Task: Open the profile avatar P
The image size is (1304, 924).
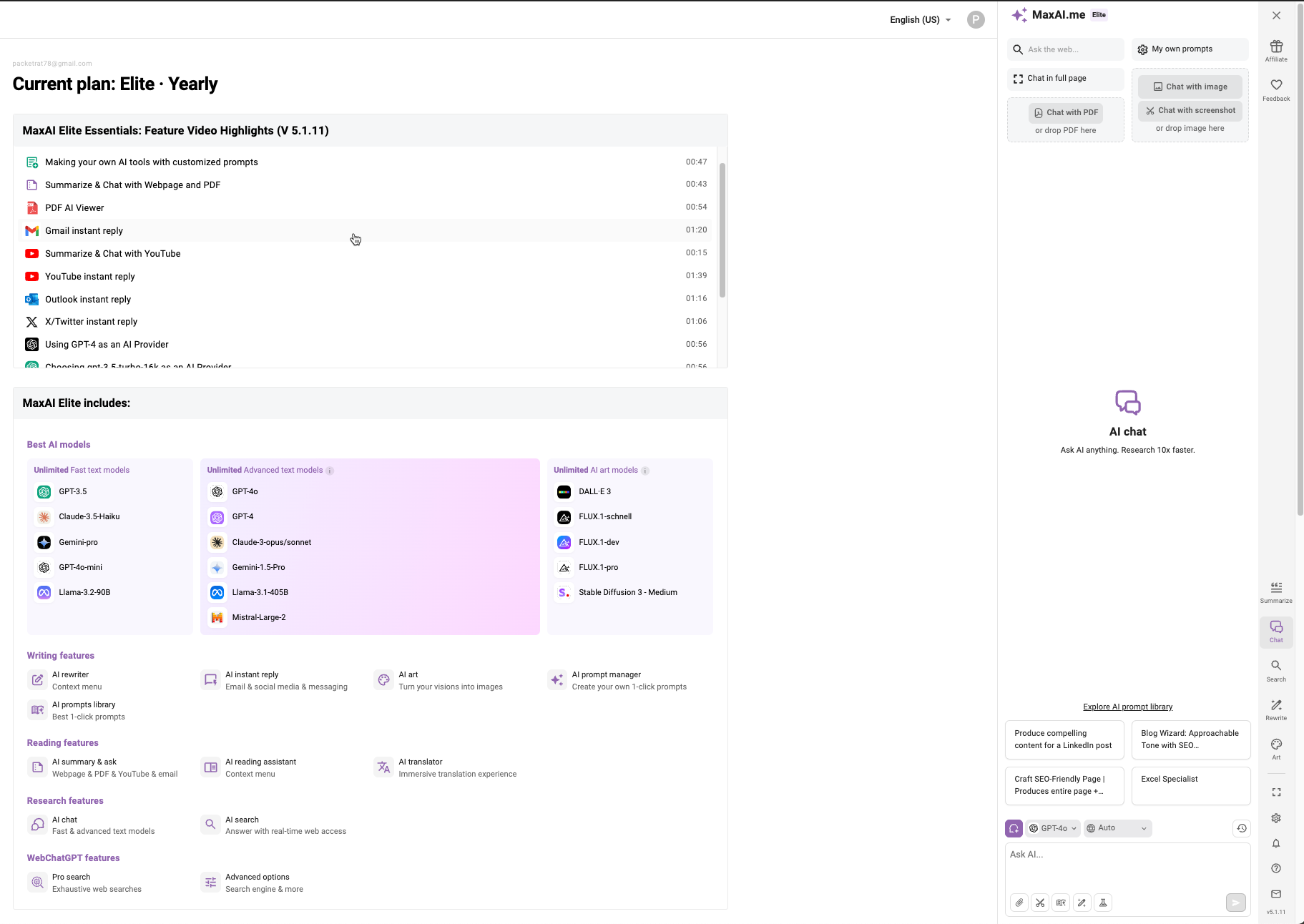Action: click(x=976, y=20)
